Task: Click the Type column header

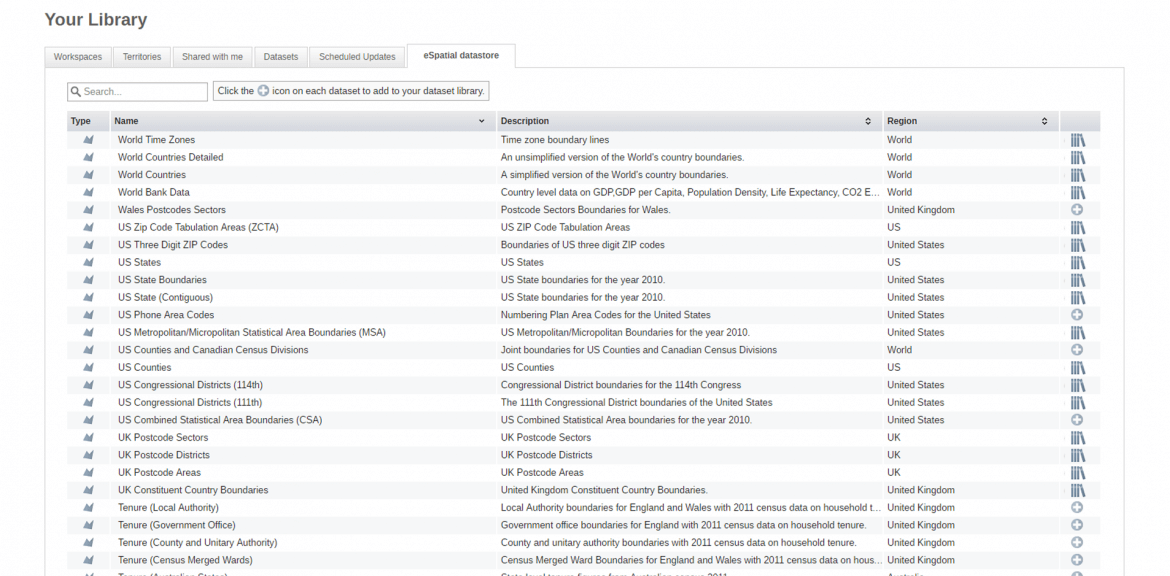Action: coord(88,121)
